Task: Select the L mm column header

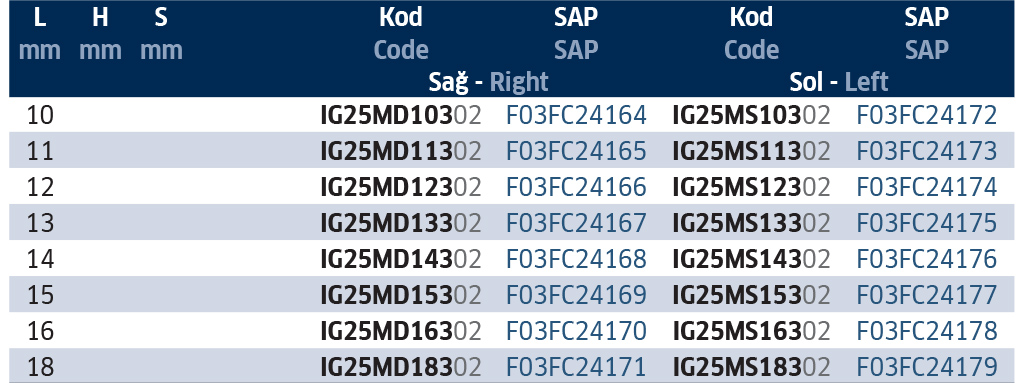Action: (x=40, y=34)
